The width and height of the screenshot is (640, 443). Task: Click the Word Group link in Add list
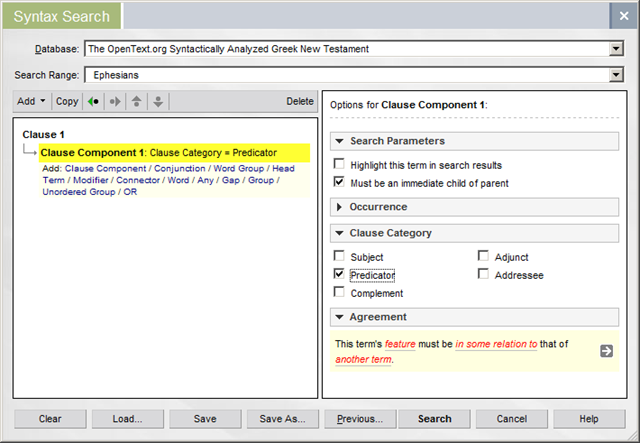(x=240, y=169)
